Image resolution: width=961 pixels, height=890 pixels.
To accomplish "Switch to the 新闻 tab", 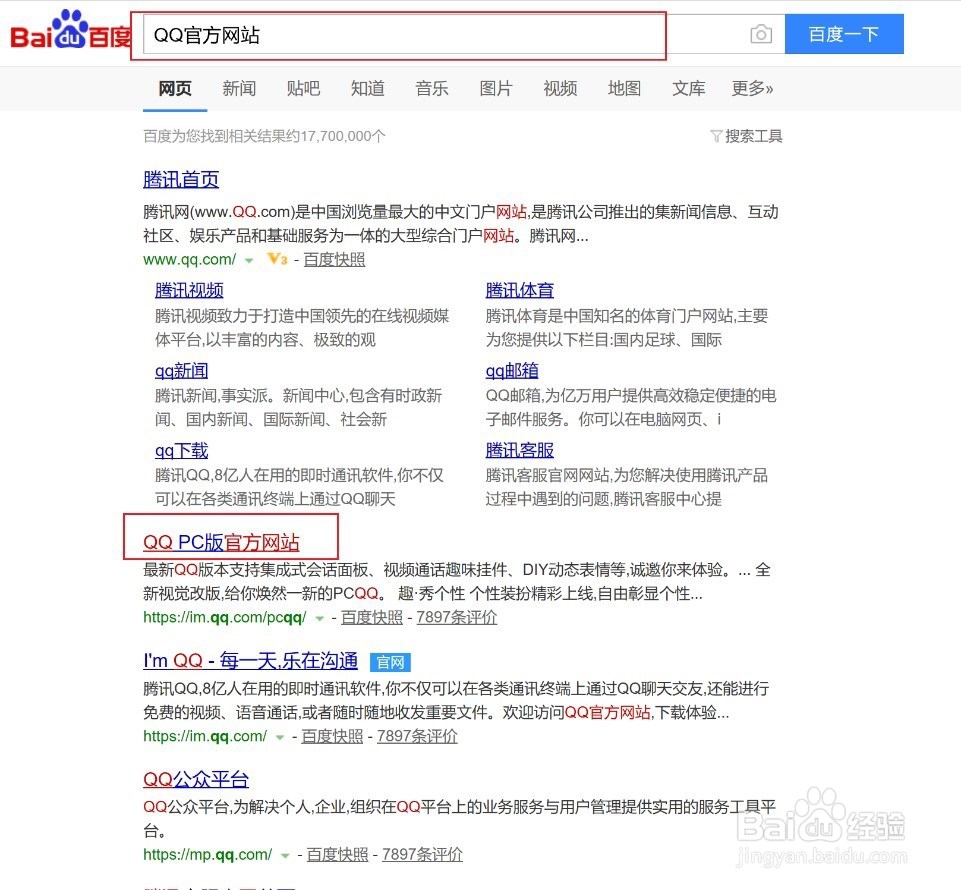I will point(239,89).
